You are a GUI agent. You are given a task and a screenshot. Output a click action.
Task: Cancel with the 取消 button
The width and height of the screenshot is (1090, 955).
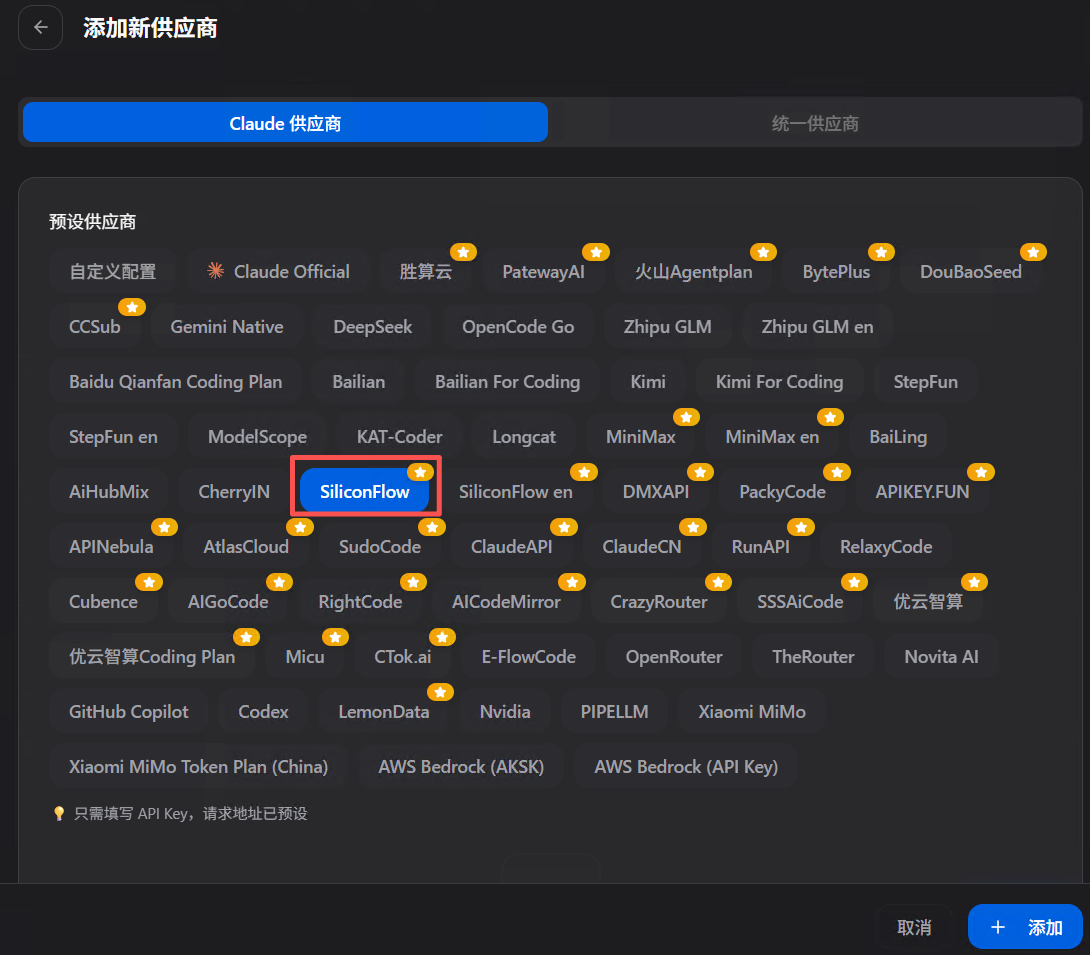(x=913, y=927)
